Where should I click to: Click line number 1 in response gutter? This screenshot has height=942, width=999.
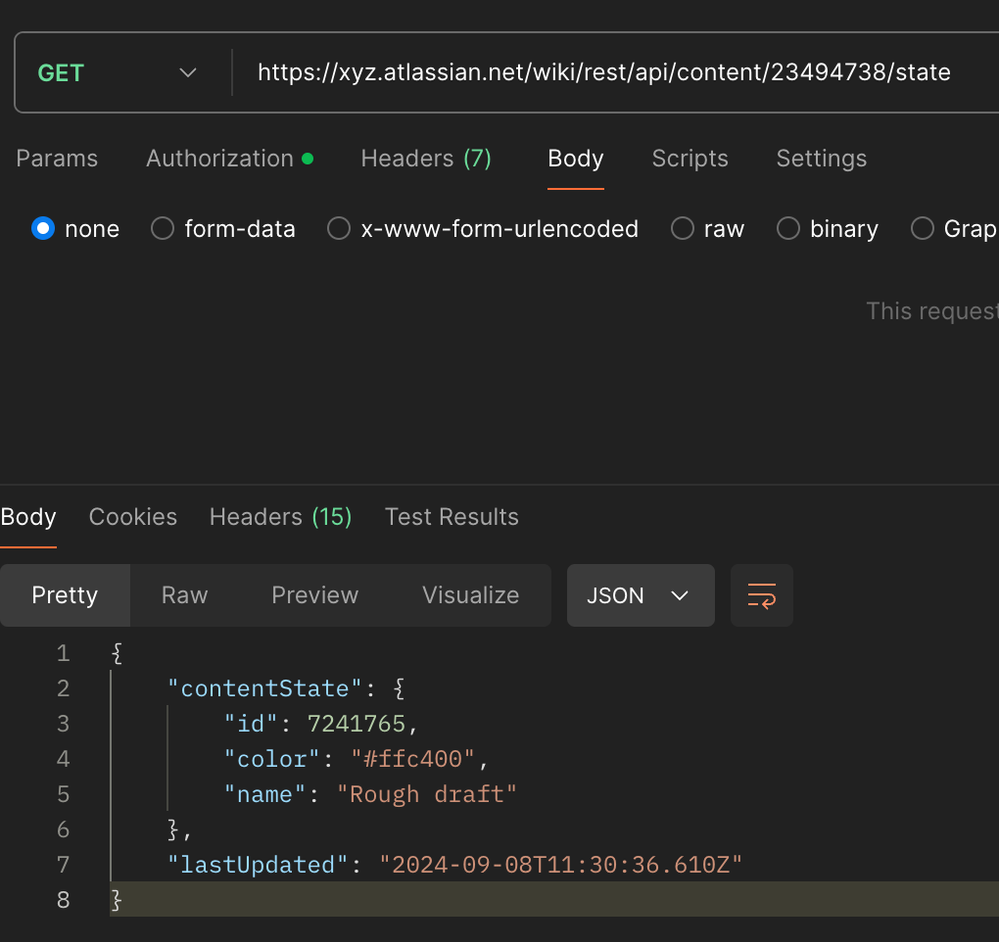[x=62, y=653]
